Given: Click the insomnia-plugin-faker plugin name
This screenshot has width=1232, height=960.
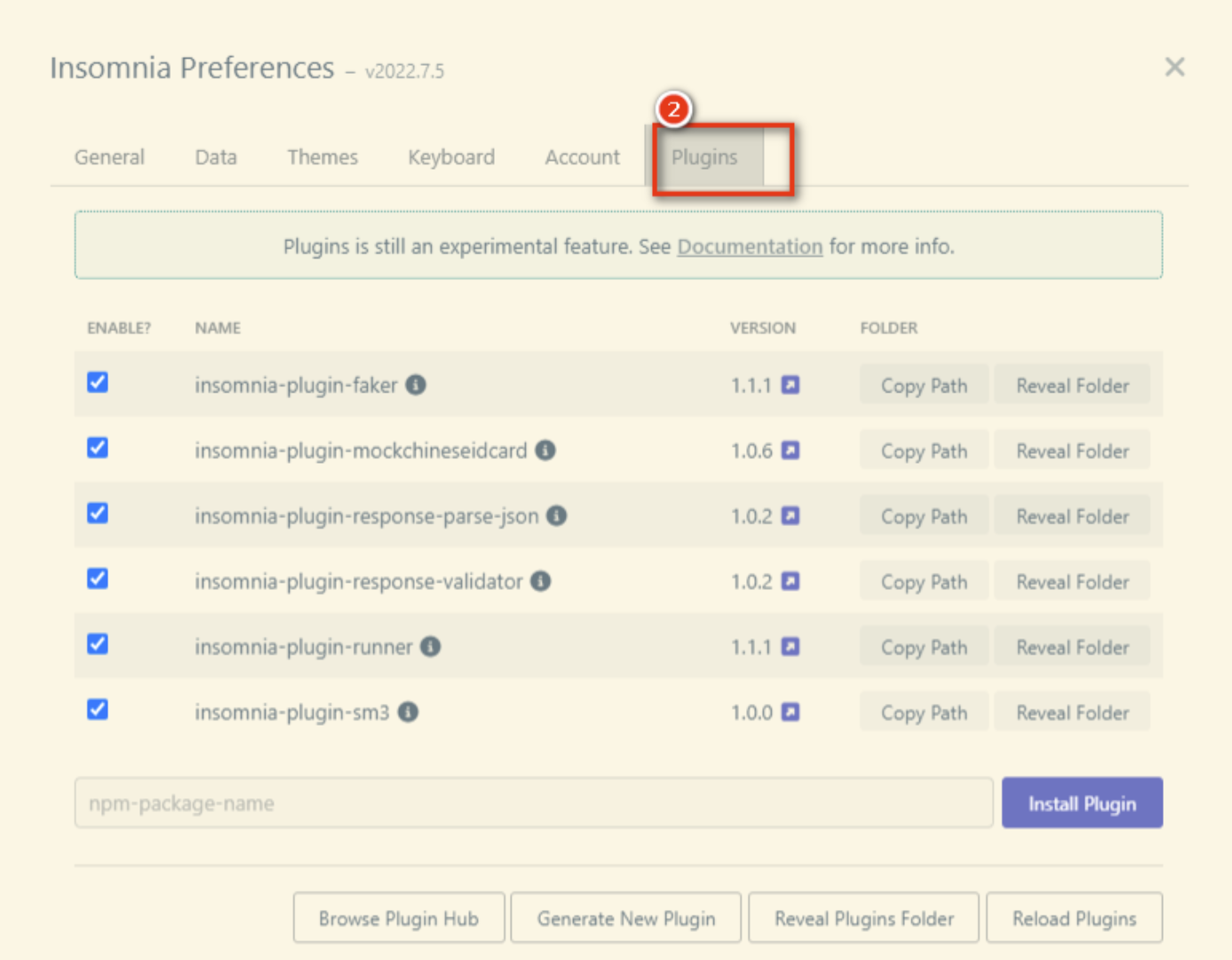Looking at the screenshot, I should coord(296,385).
